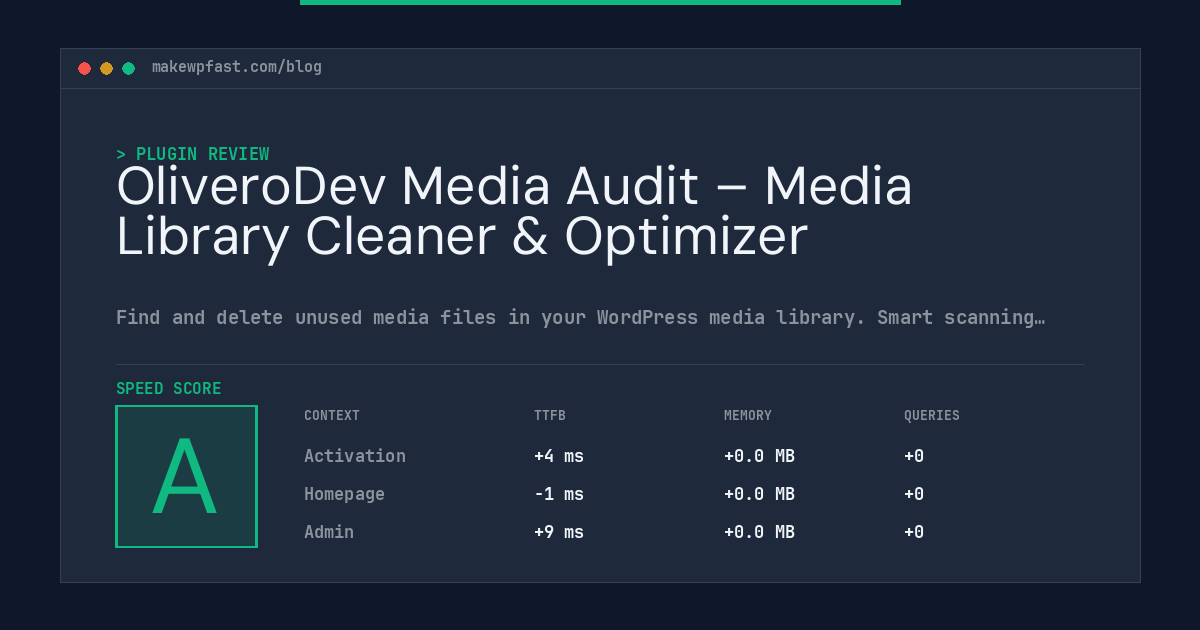The width and height of the screenshot is (1200, 630).
Task: Click the Admin memory '+0.0 MB' value
Action: (x=759, y=532)
